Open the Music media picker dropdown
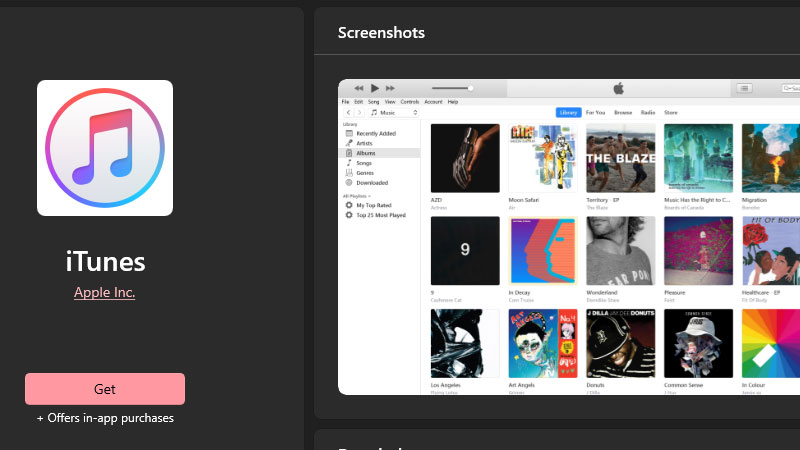 (393, 113)
